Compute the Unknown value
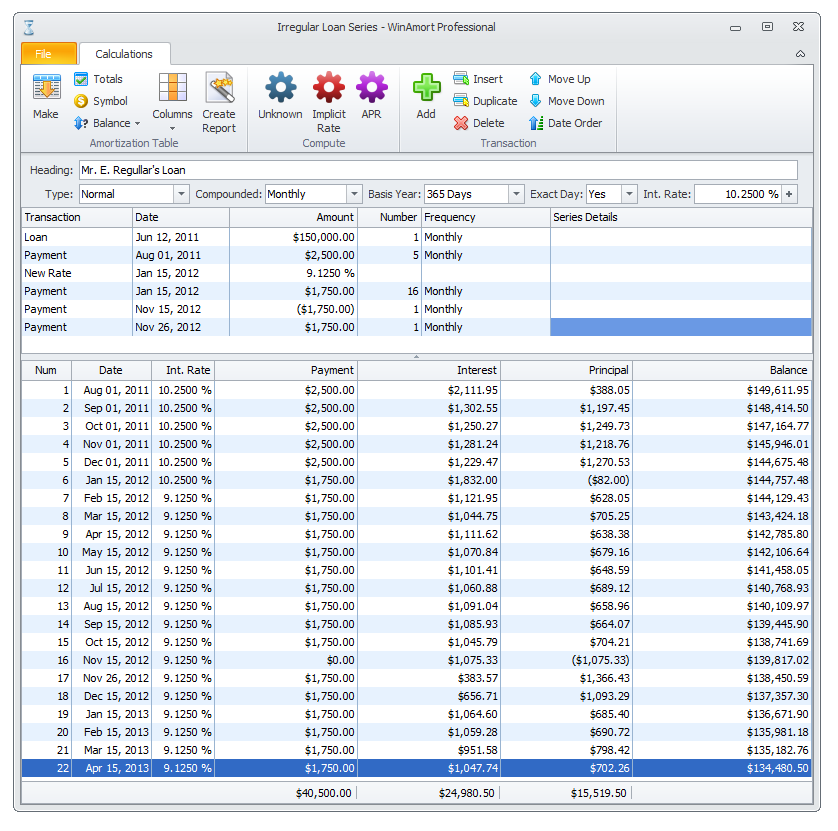 (280, 96)
